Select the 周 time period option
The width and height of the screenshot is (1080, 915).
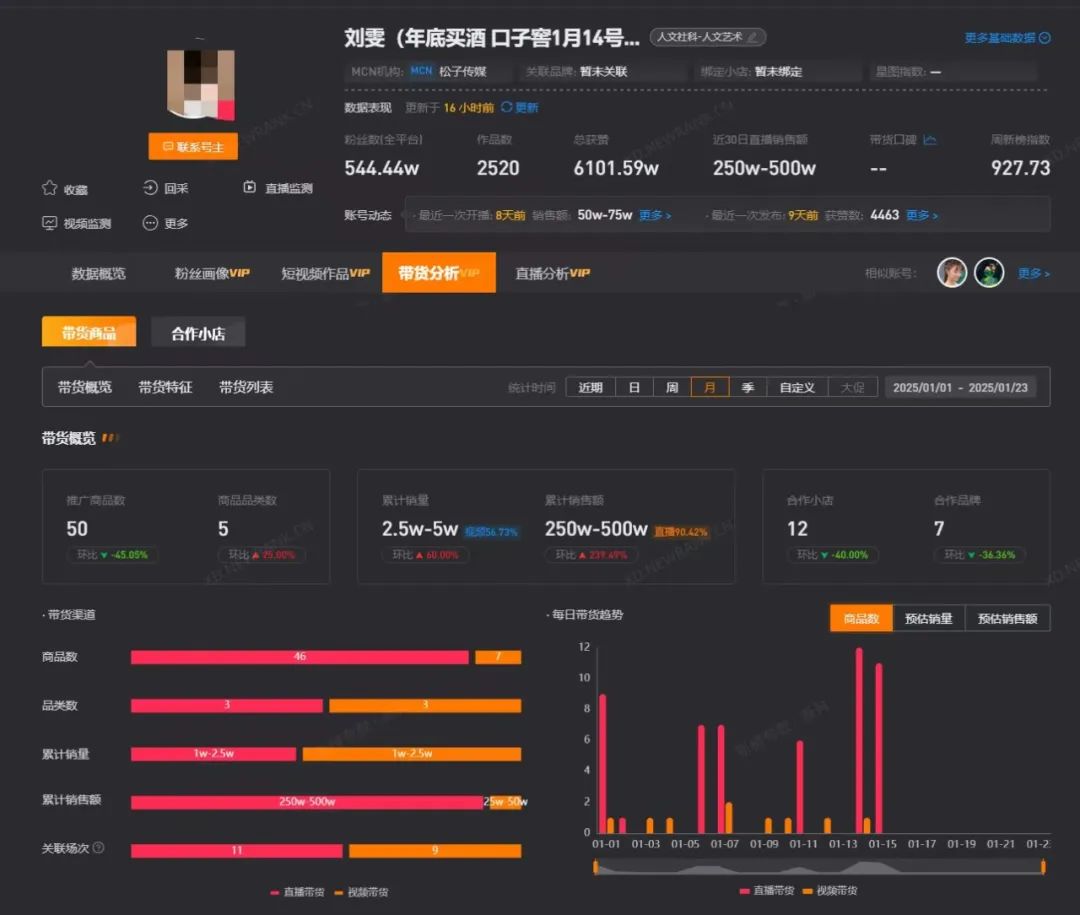[672, 387]
